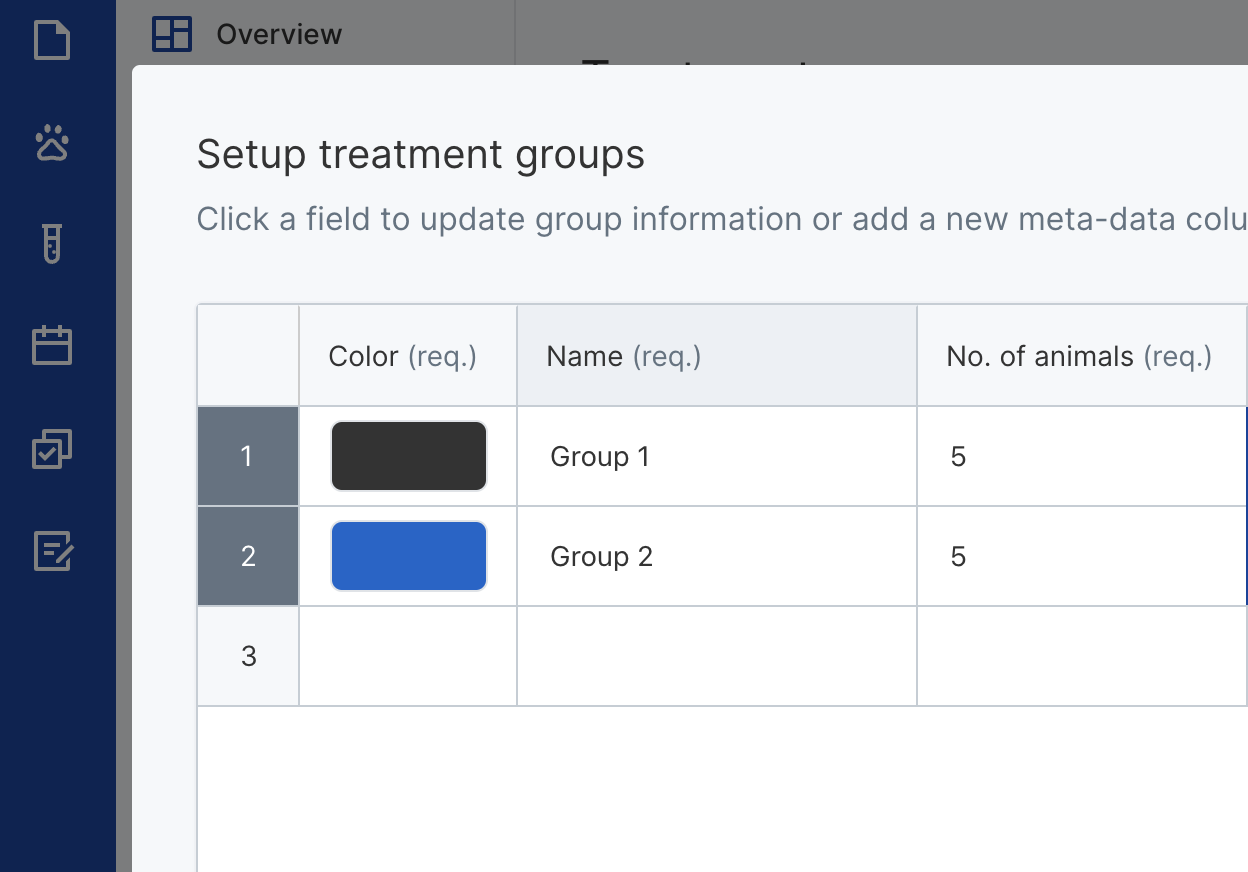Edit the Group 1 name cell
Viewport: 1248px width, 872px height.
717,456
